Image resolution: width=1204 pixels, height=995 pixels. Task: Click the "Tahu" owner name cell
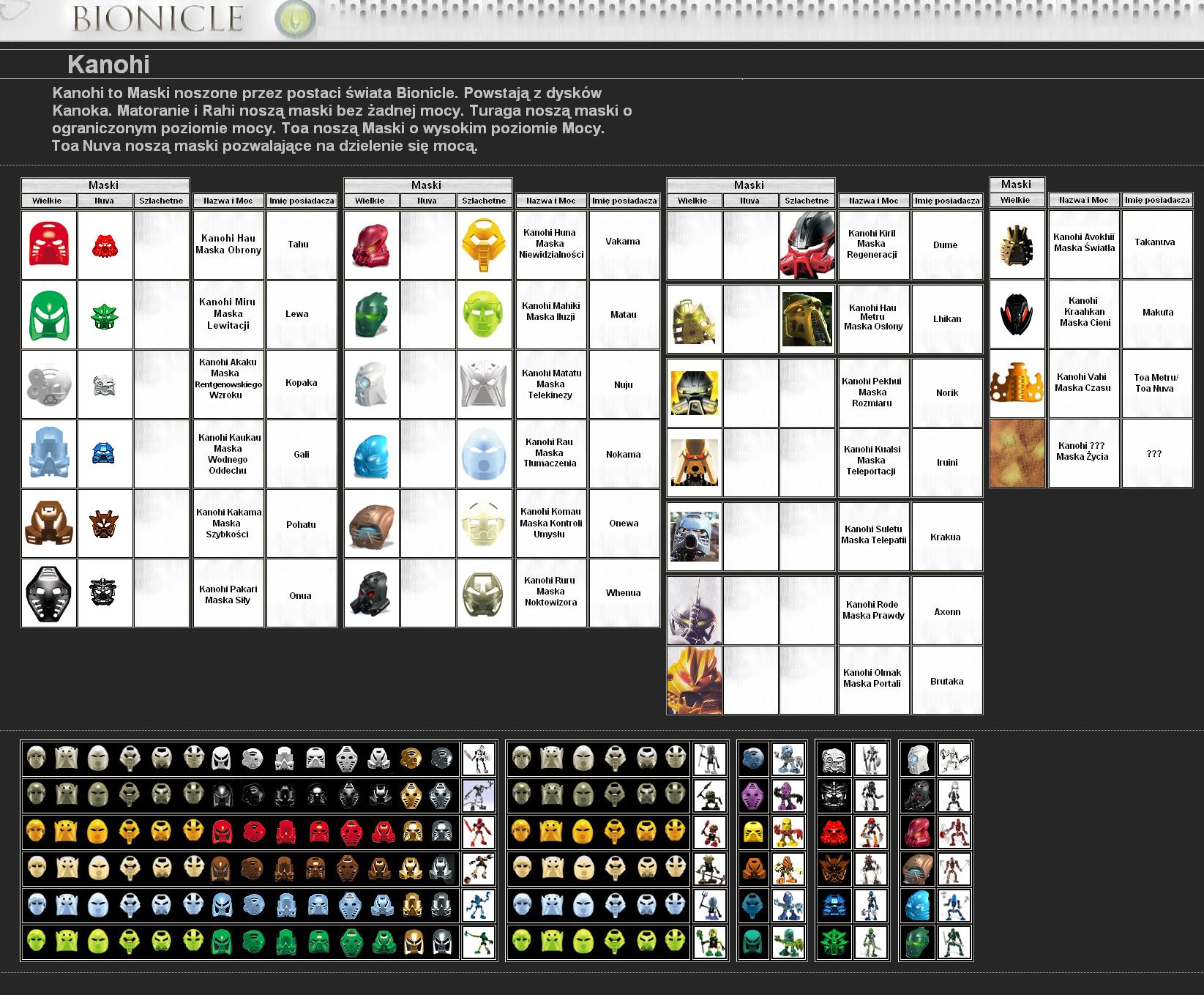coord(301,245)
